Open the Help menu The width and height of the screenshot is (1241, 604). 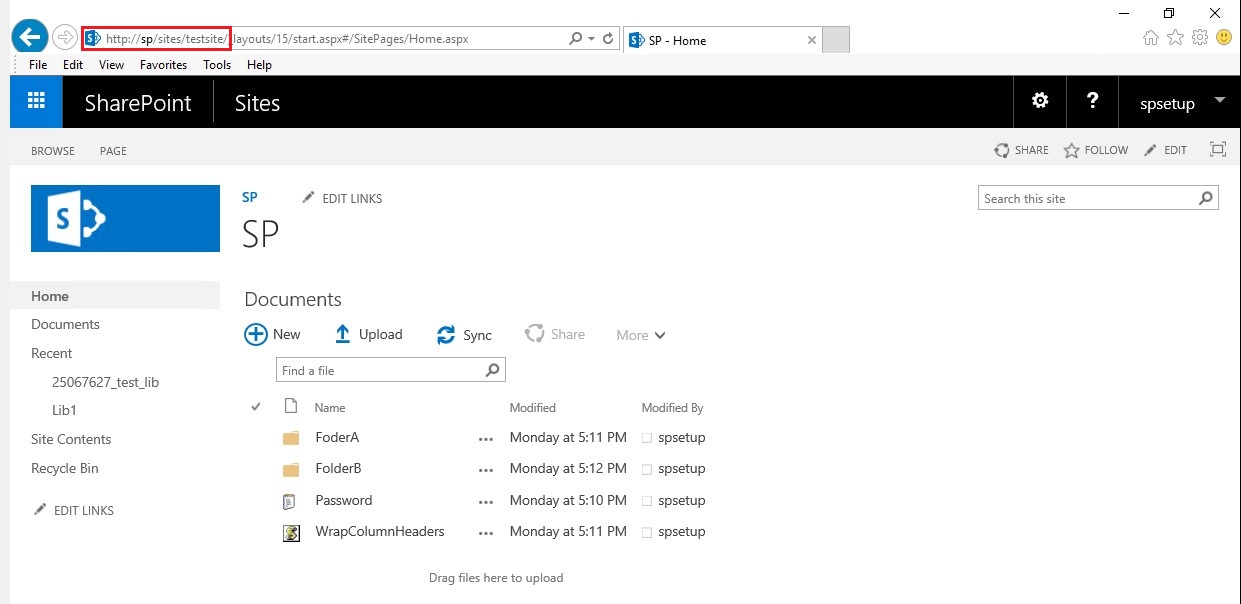pos(259,65)
